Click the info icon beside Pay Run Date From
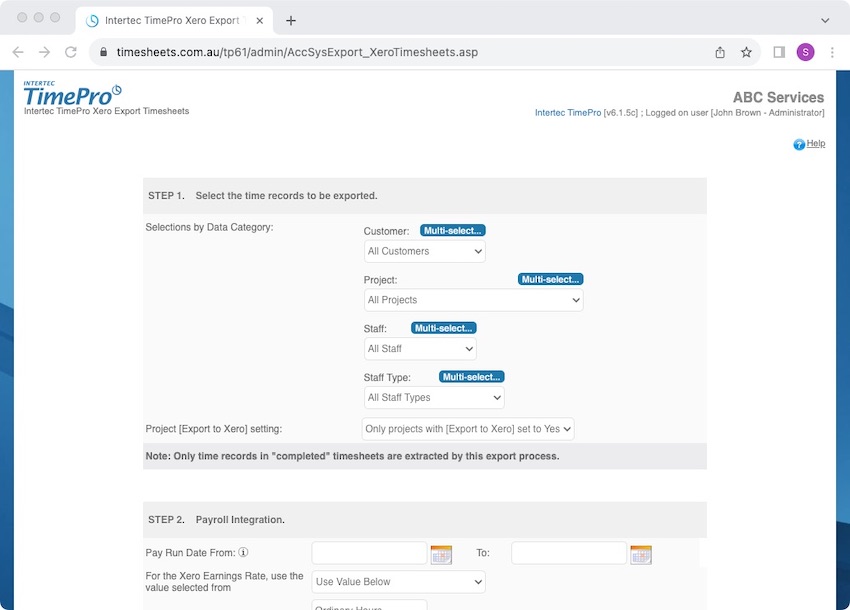 pos(243,553)
